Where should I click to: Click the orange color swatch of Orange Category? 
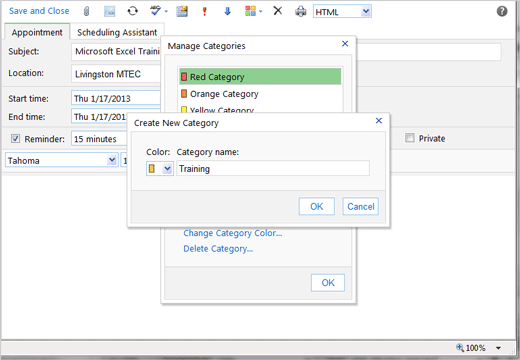[x=184, y=94]
